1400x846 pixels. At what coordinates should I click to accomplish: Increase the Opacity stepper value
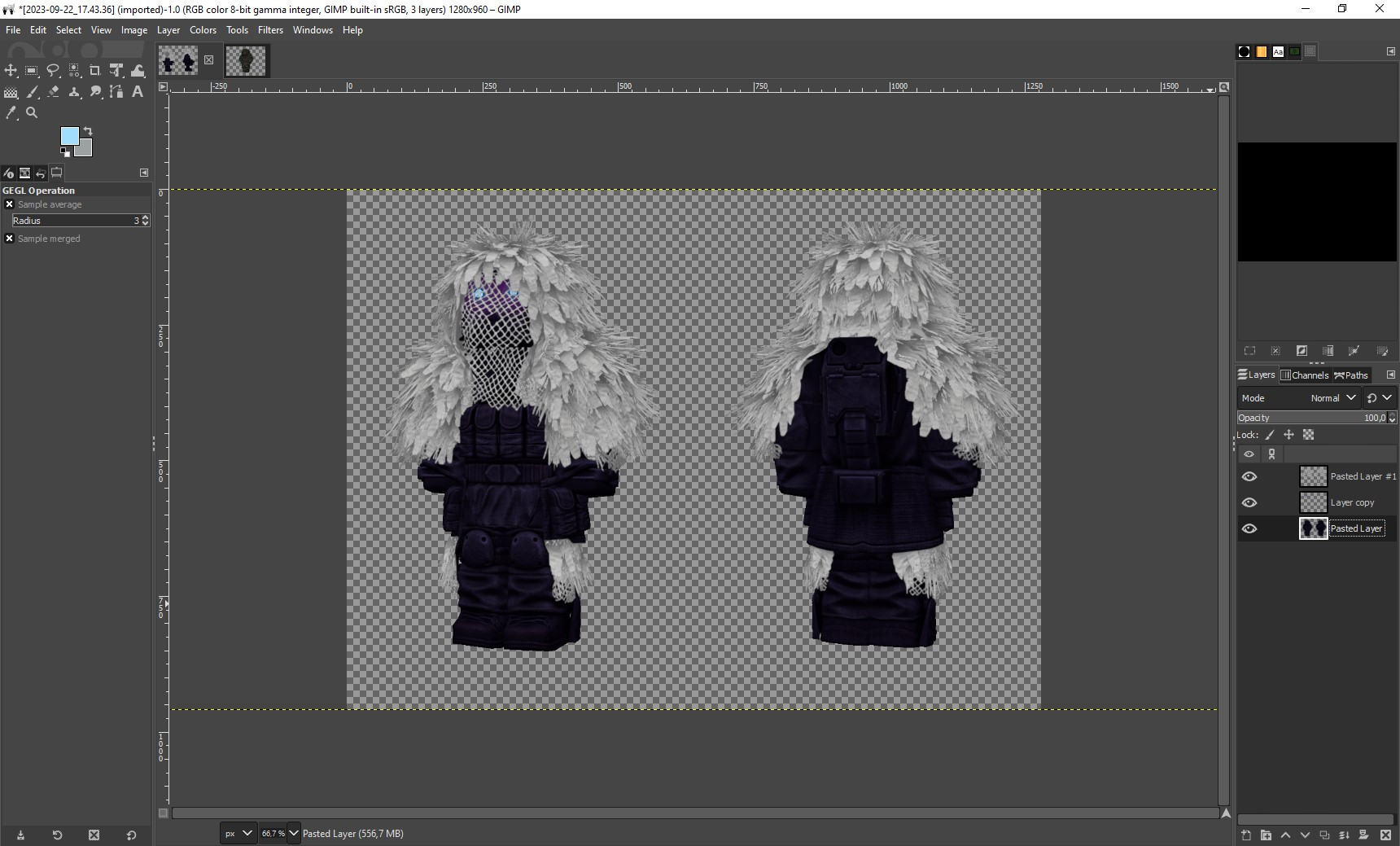1392,414
